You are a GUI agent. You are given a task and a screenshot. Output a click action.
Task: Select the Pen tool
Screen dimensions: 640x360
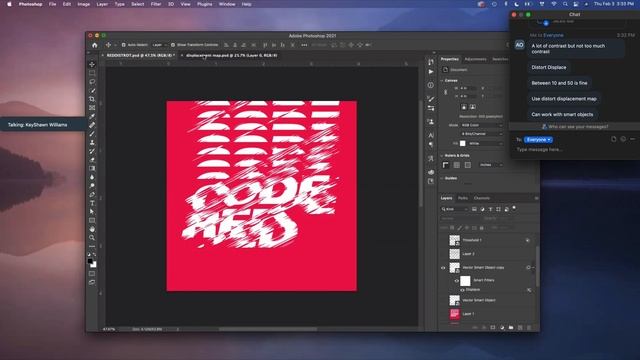tap(92, 194)
